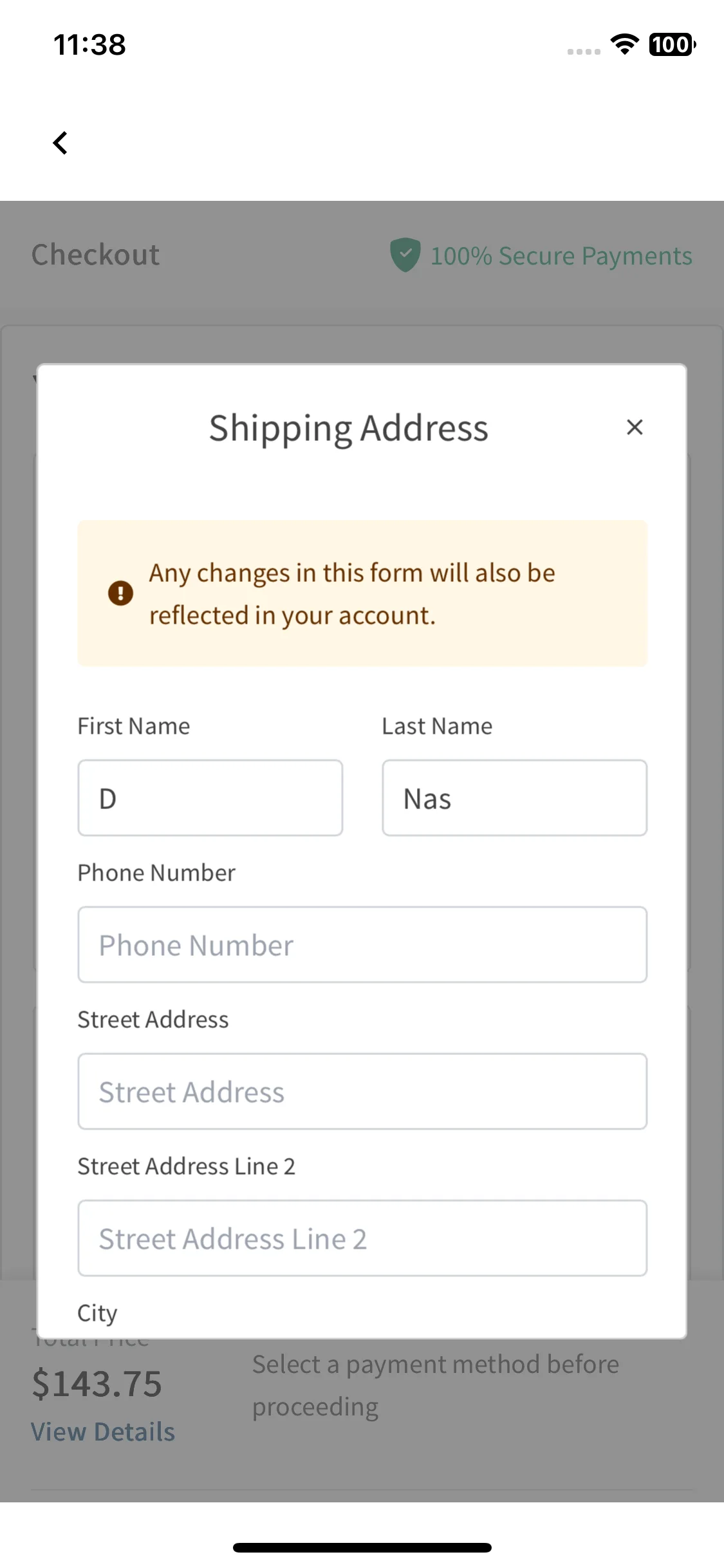
Task: Select the Street Address input field
Action: [x=362, y=1092]
